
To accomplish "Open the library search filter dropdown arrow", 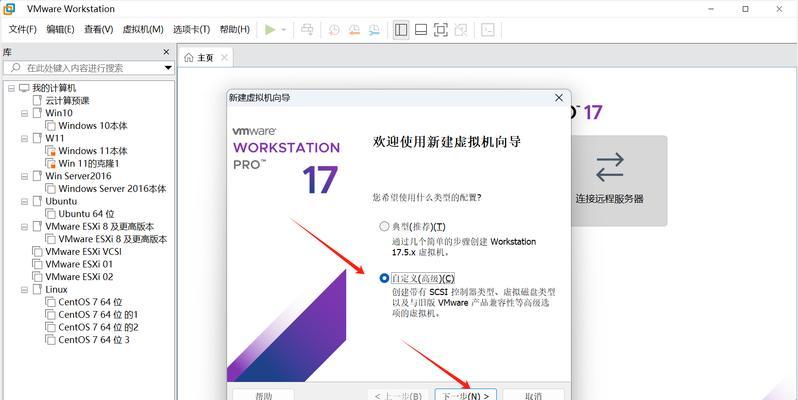I will click(168, 68).
